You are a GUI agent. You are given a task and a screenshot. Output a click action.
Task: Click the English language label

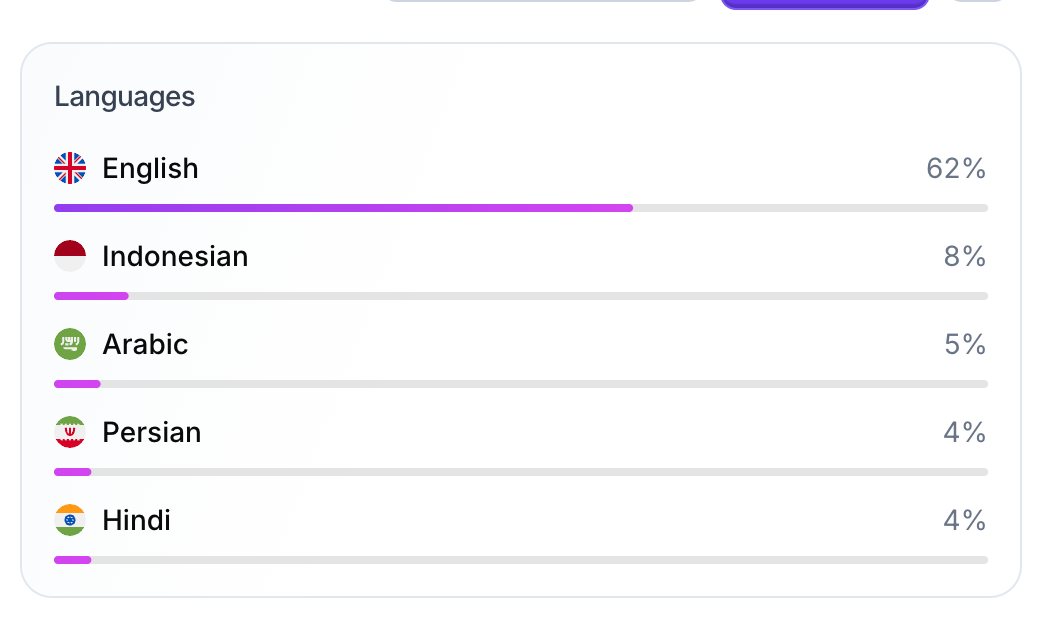[150, 169]
